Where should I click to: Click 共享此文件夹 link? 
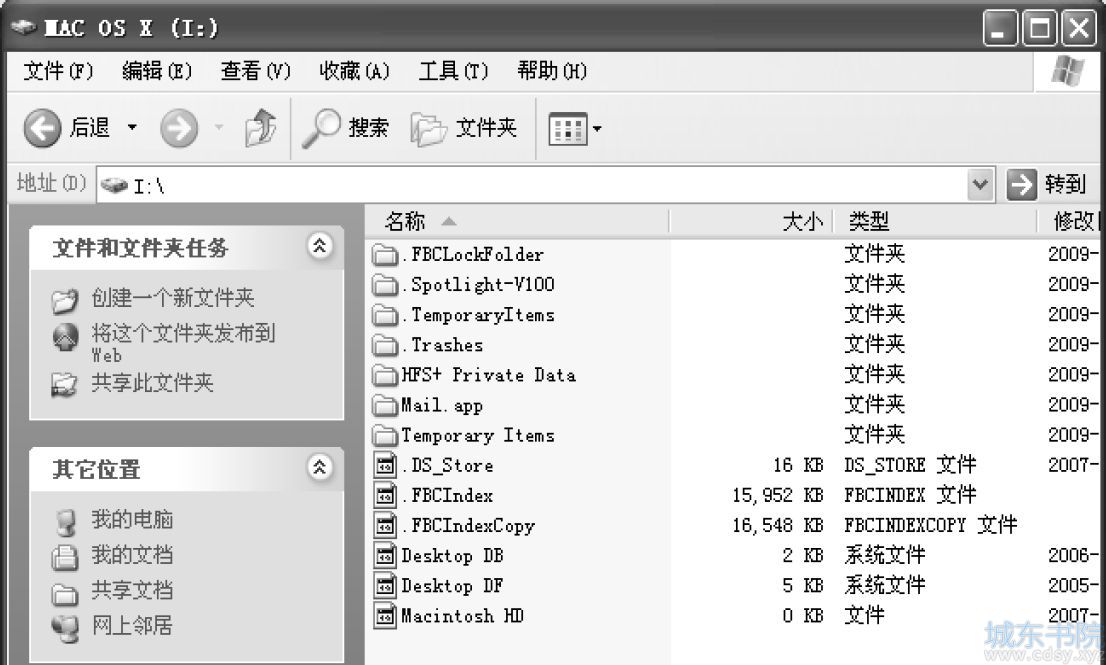tap(152, 383)
